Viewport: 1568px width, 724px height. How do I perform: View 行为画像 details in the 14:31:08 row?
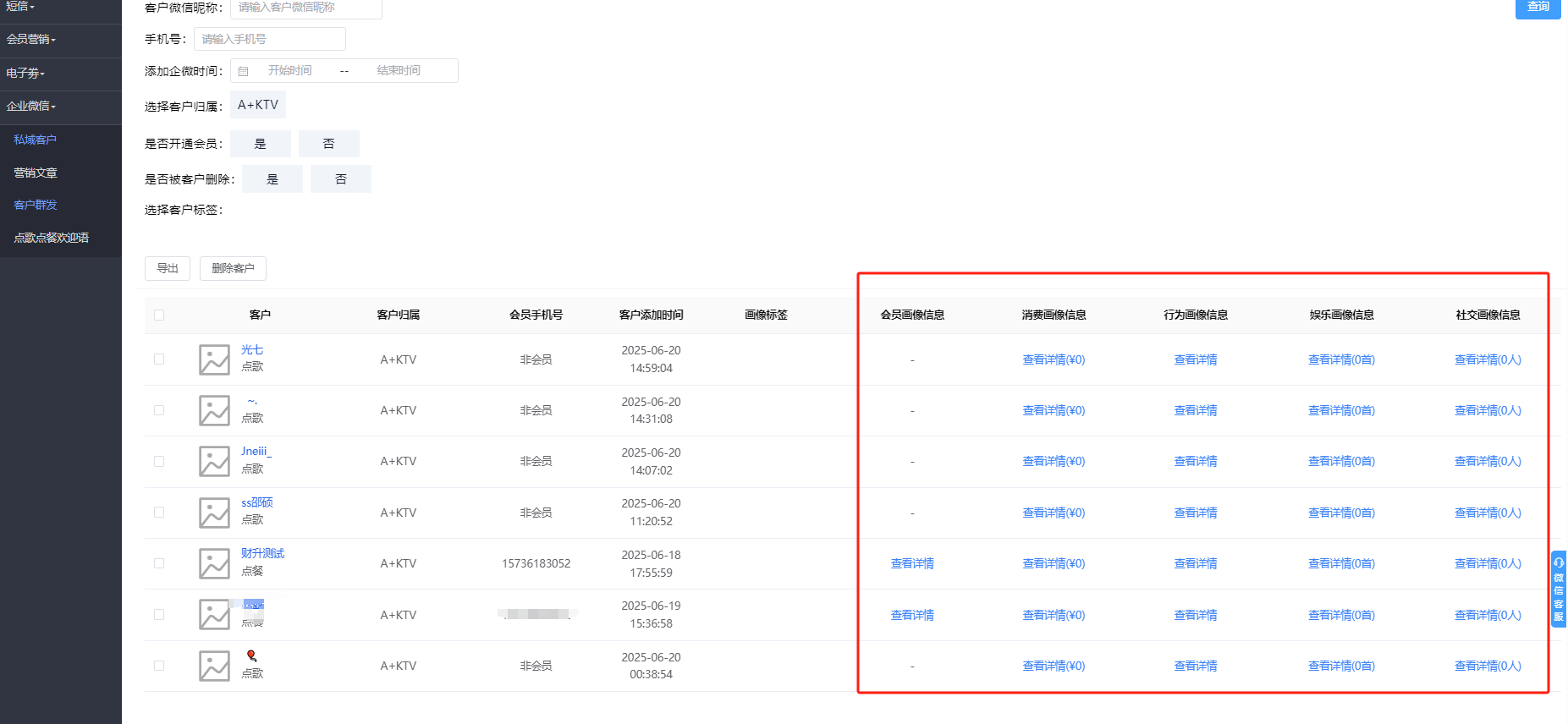(x=1196, y=410)
